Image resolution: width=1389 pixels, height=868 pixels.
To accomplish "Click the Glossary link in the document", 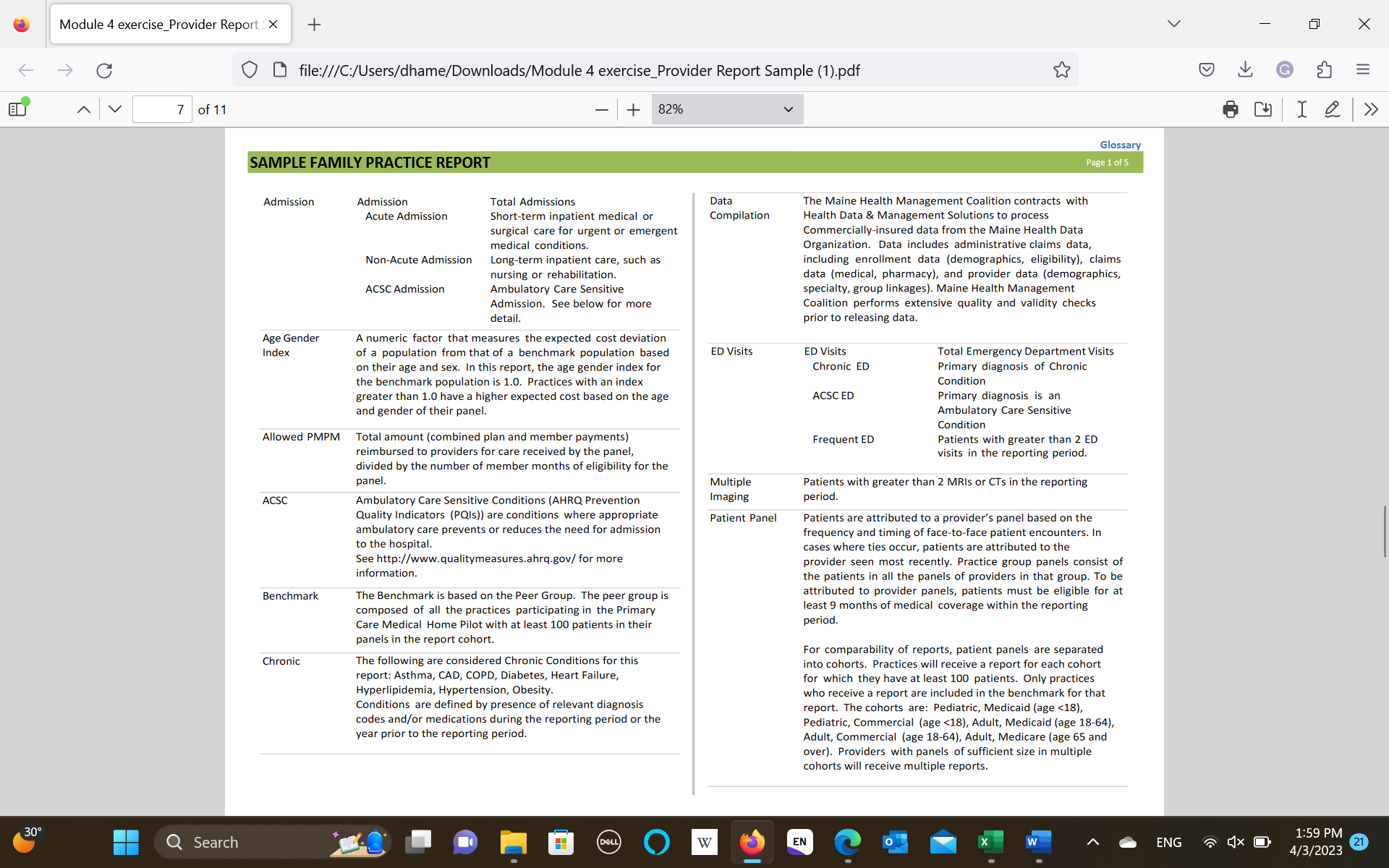I will tap(1120, 145).
